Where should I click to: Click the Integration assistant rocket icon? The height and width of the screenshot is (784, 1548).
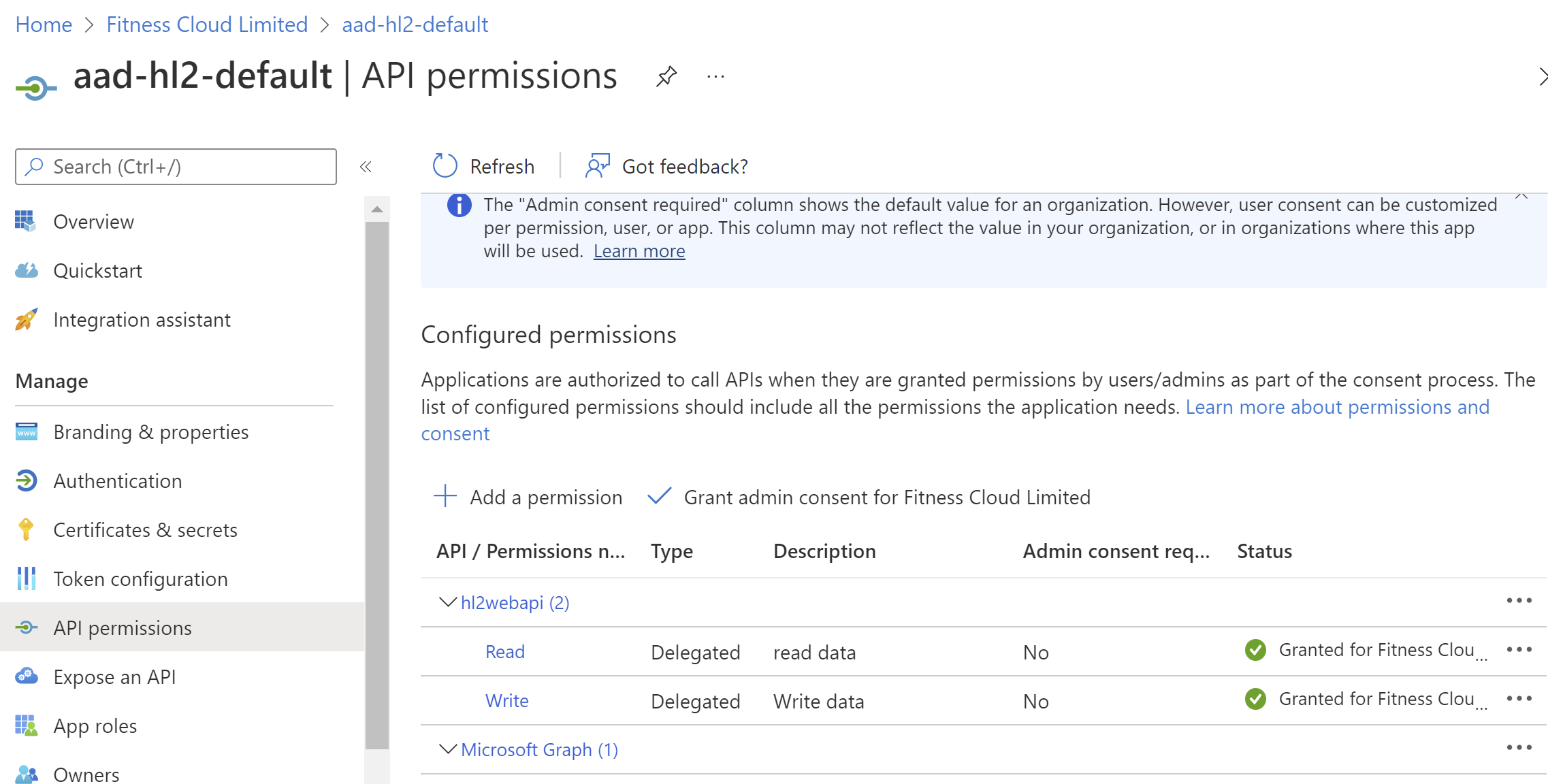(x=26, y=319)
